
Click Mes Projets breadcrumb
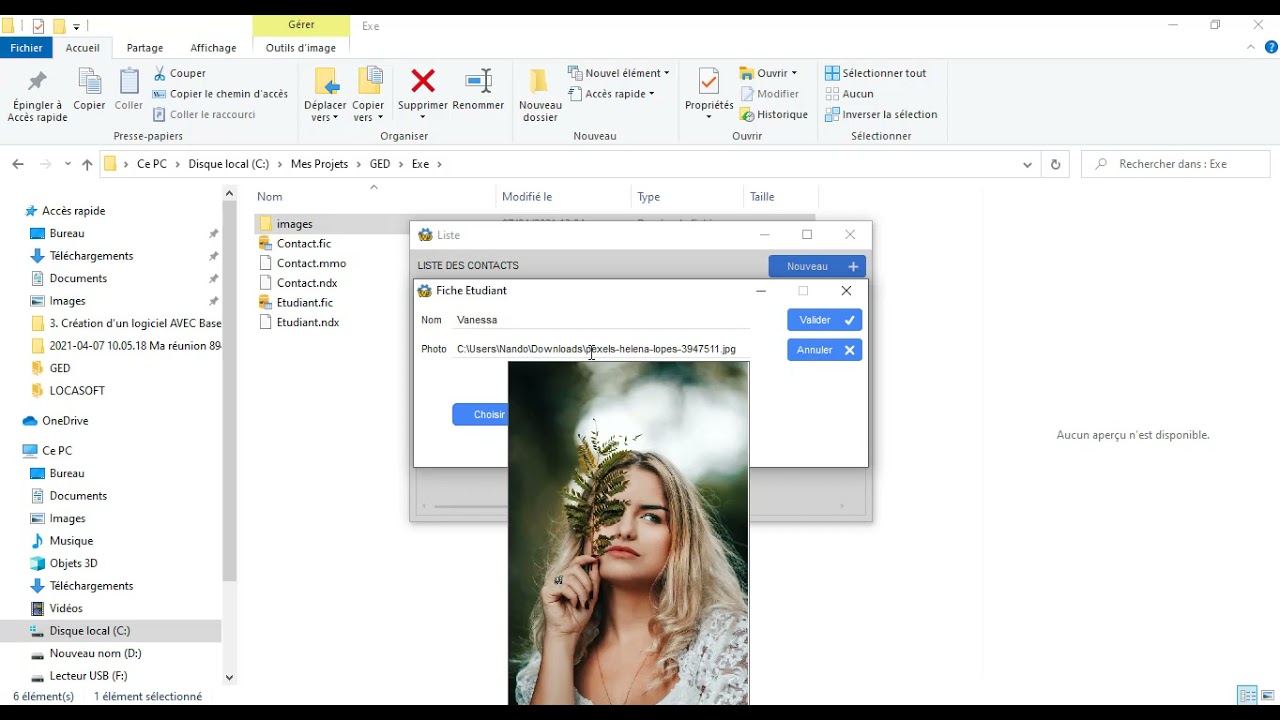(x=319, y=164)
